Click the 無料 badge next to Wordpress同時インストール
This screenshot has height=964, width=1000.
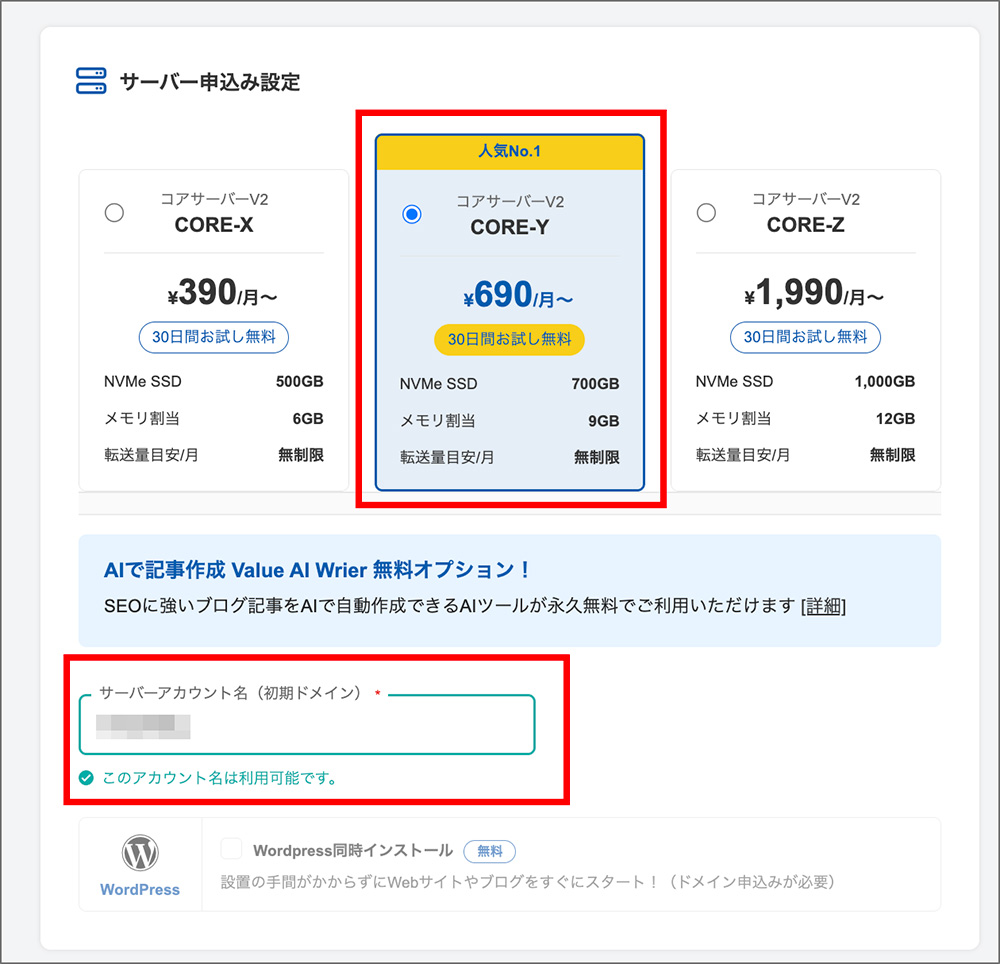491,852
